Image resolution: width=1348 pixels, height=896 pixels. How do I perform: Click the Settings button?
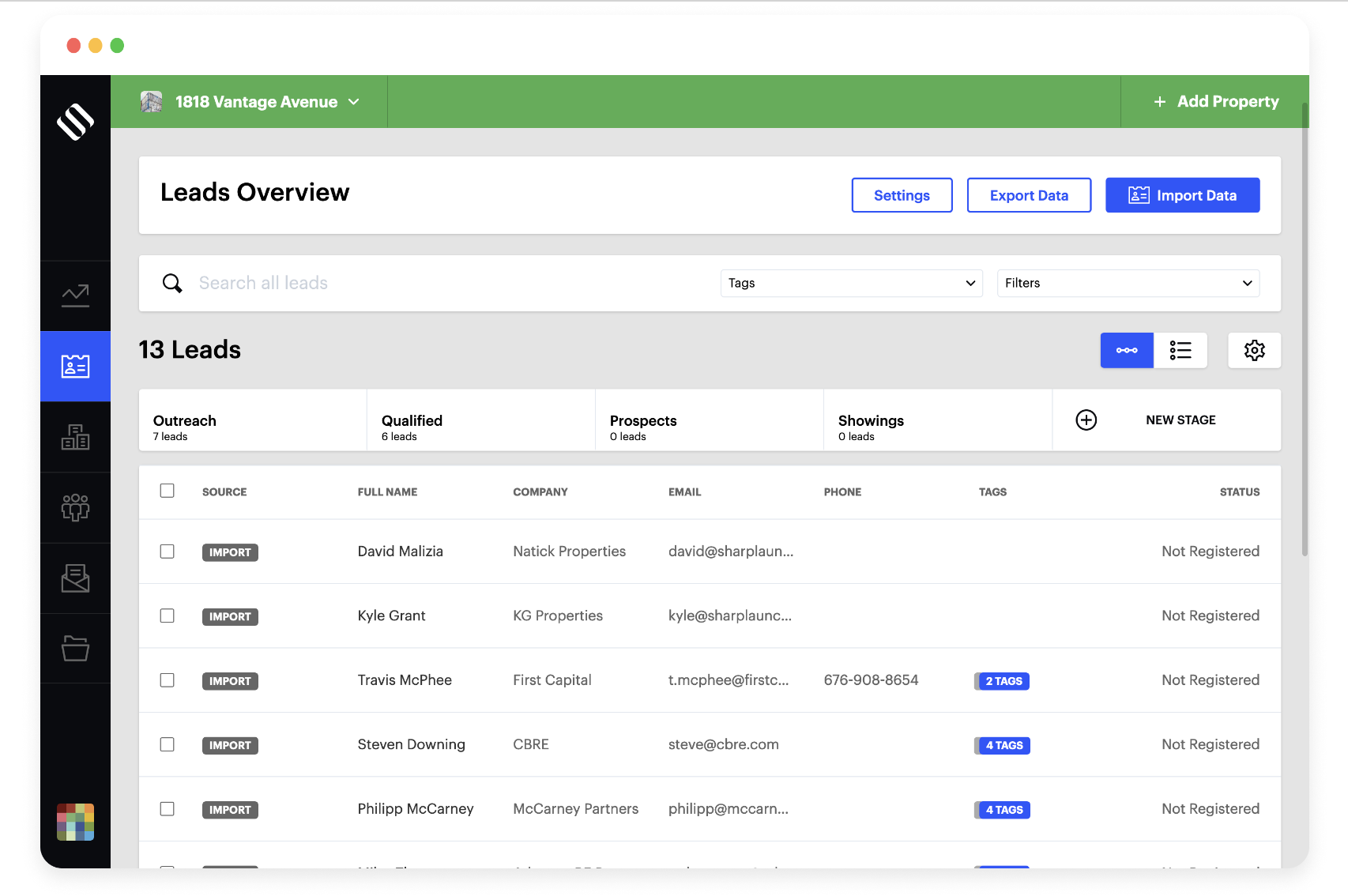click(x=902, y=195)
